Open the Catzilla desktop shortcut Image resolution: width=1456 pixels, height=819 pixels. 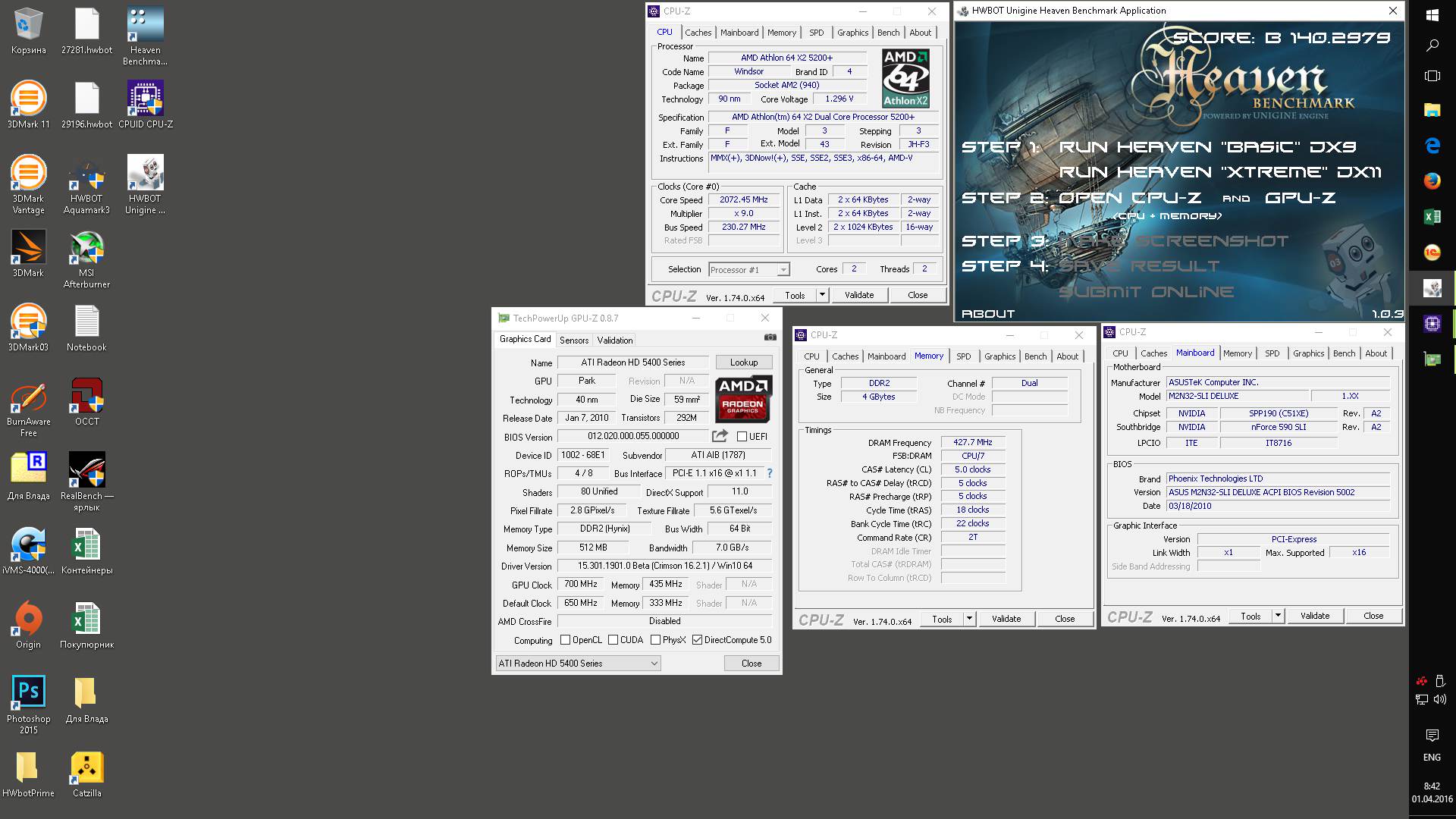(86, 773)
